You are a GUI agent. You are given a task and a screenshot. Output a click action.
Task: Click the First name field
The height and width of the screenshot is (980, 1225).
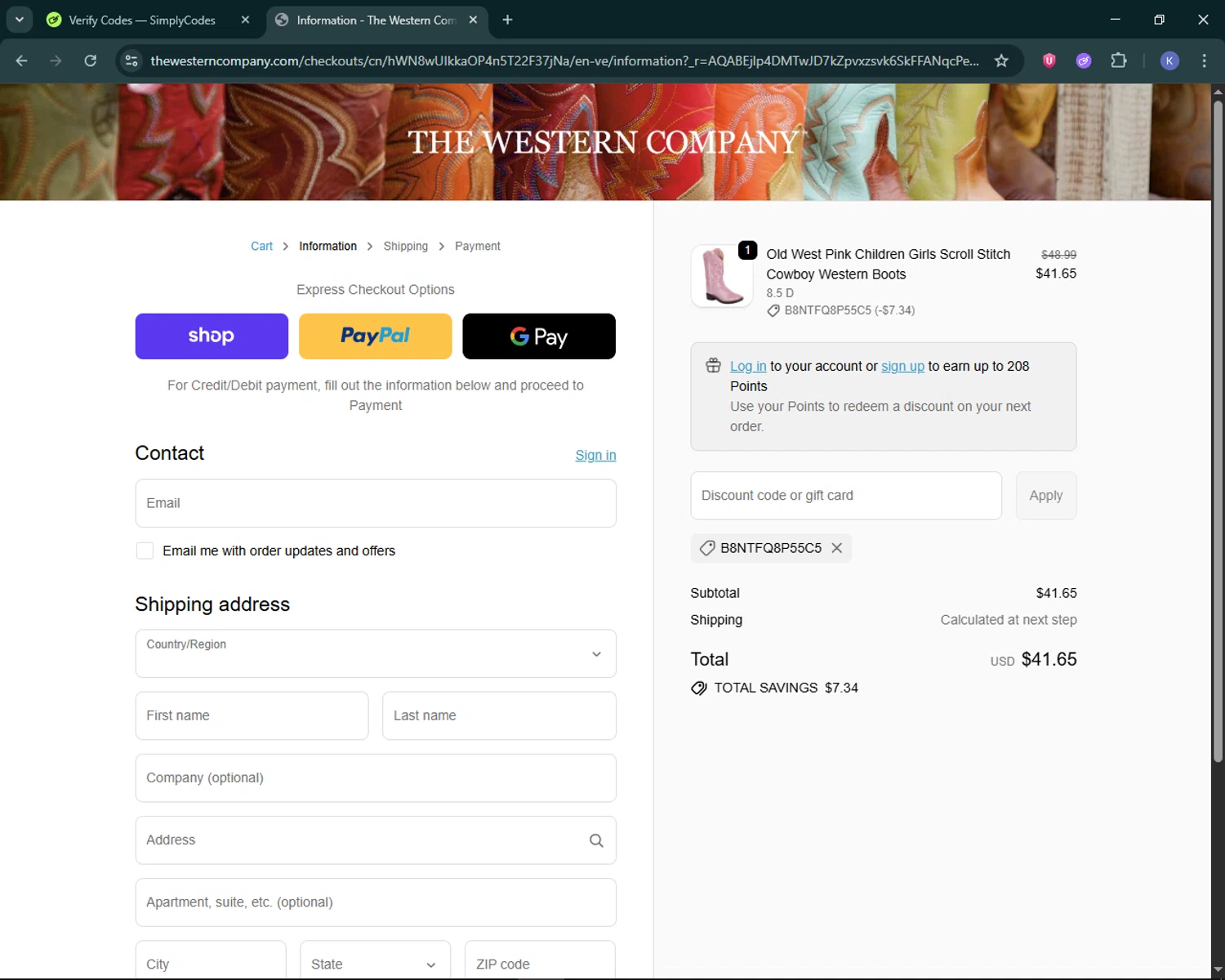coord(252,715)
